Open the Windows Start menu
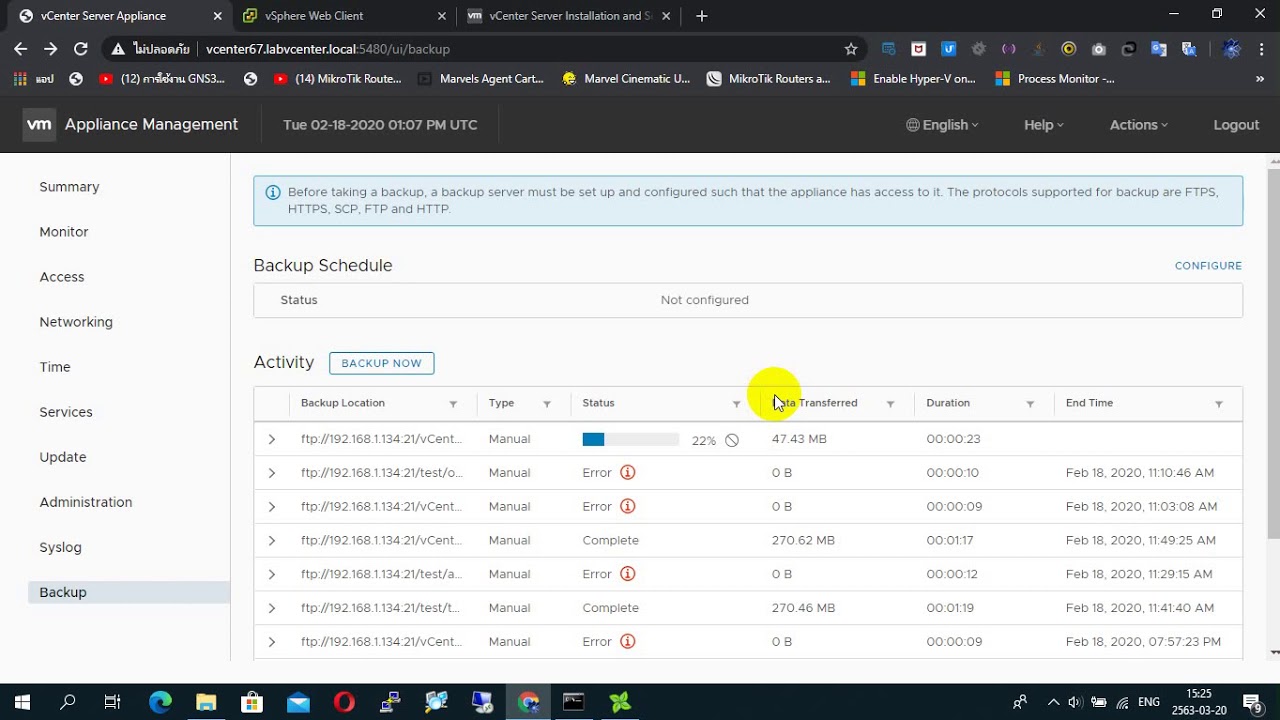The width and height of the screenshot is (1280, 720). 21,702
